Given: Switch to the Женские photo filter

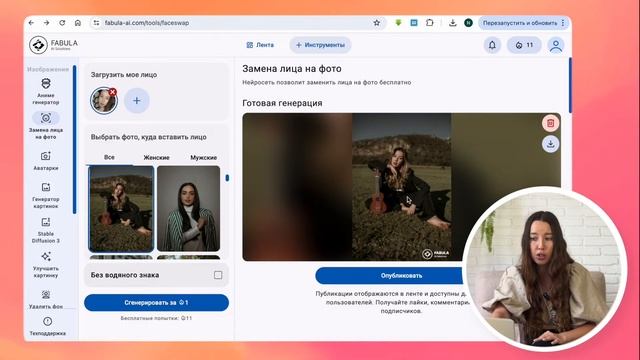Looking at the screenshot, I should pos(156,157).
